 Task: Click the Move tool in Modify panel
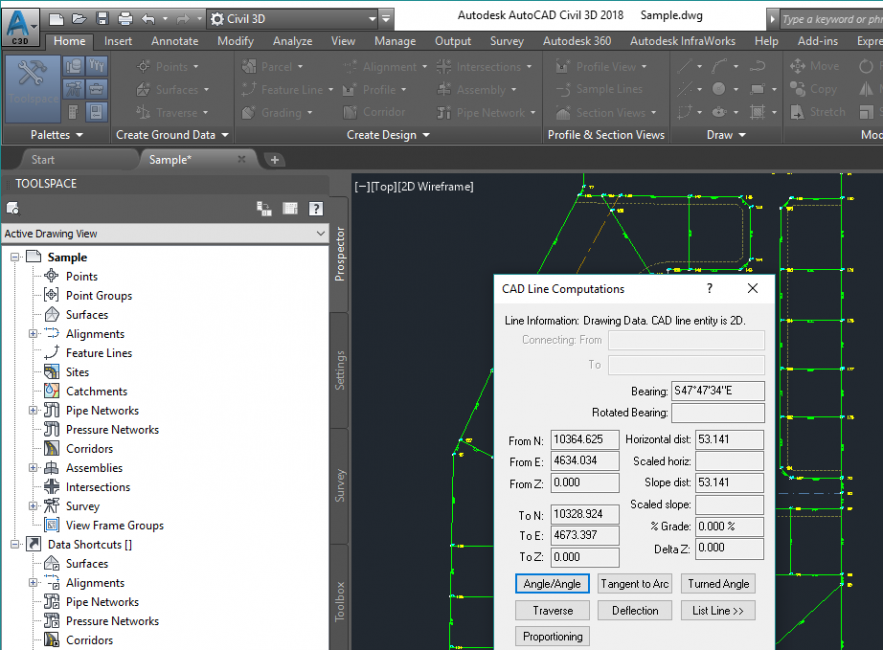click(x=815, y=66)
